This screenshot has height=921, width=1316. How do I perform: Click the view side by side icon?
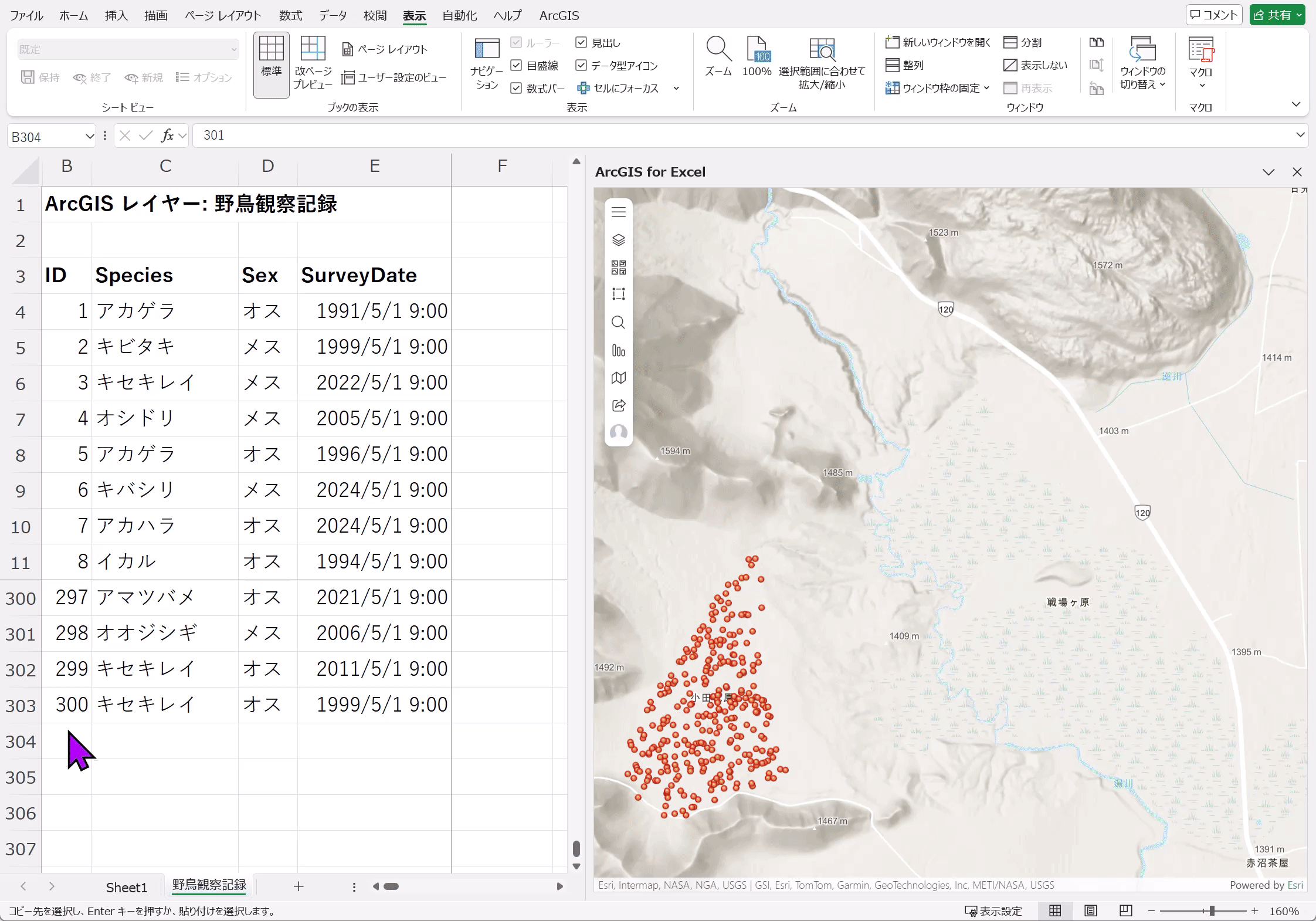click(1096, 42)
